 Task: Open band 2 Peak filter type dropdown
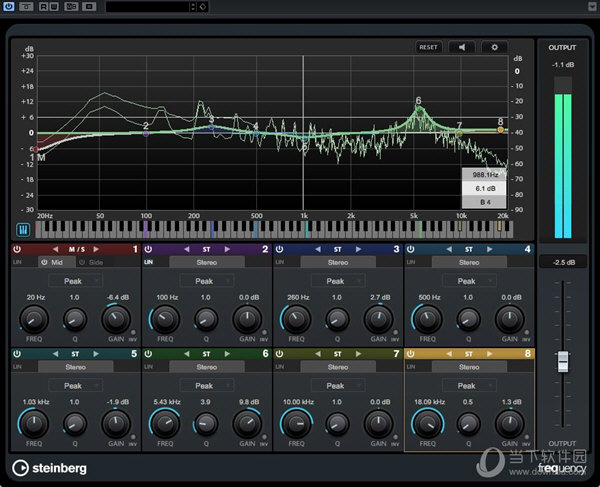(x=207, y=281)
